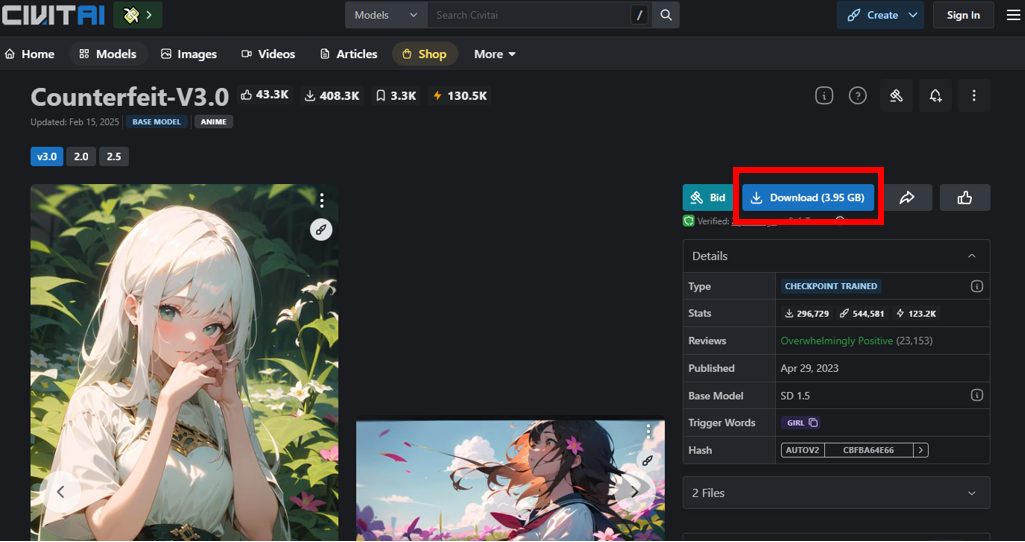Open three-dot menu on white-haired girl image
Viewport: 1025px width, 542px height.
point(321,200)
